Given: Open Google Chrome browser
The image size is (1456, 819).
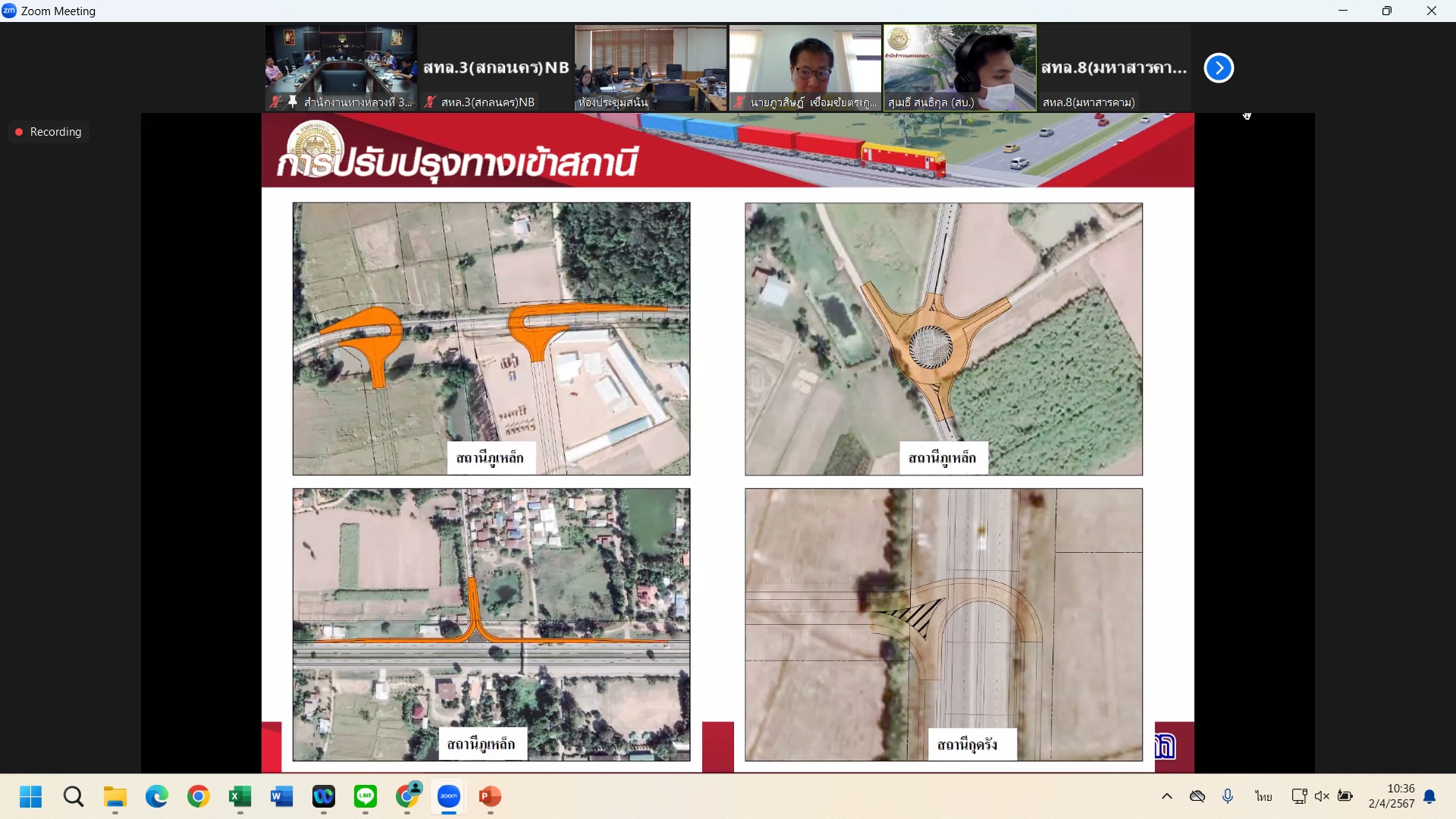Looking at the screenshot, I should 199,796.
